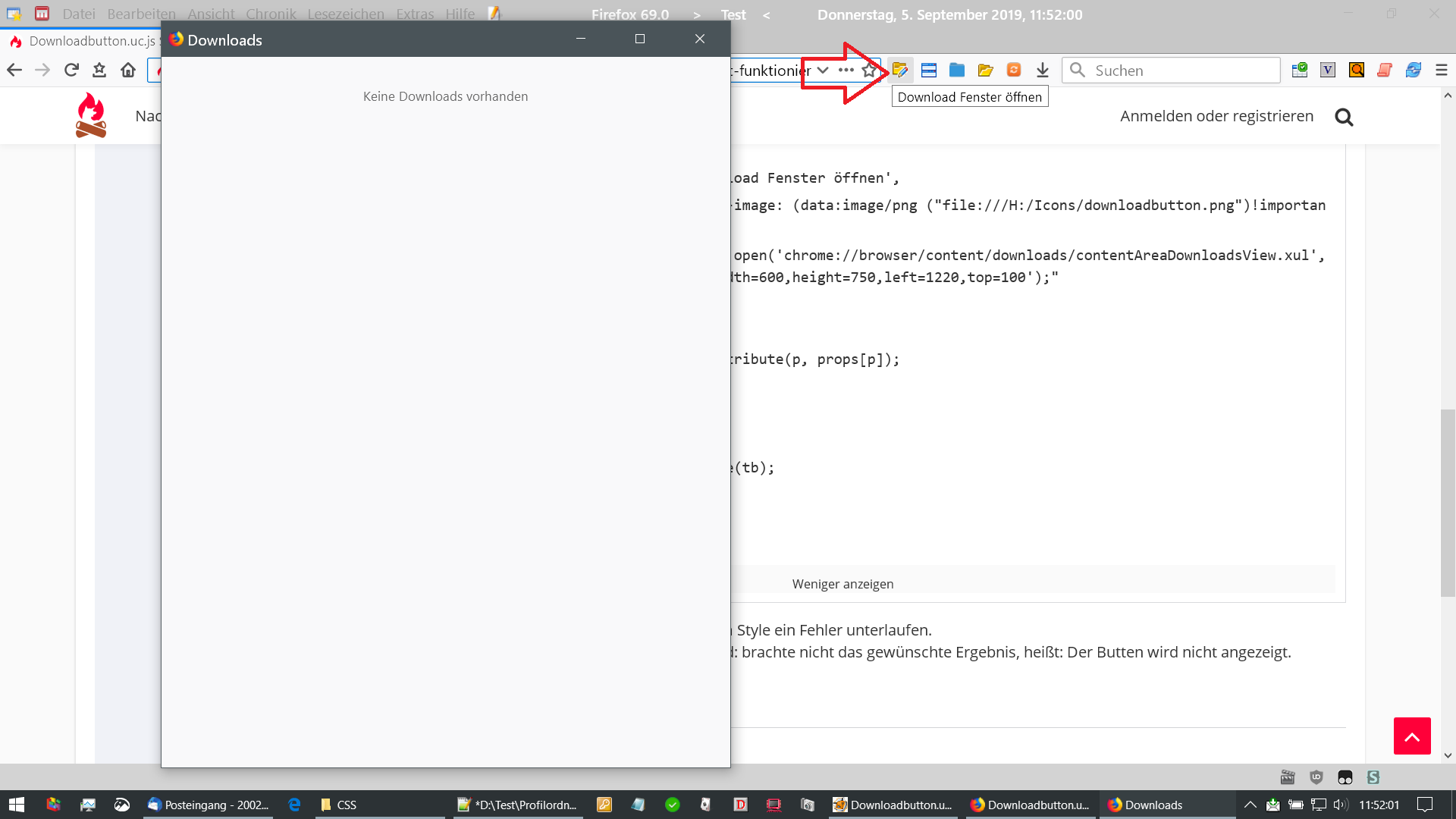Click the Download Fenster öffnen toolbar button
The height and width of the screenshot is (819, 1456).
[900, 71]
